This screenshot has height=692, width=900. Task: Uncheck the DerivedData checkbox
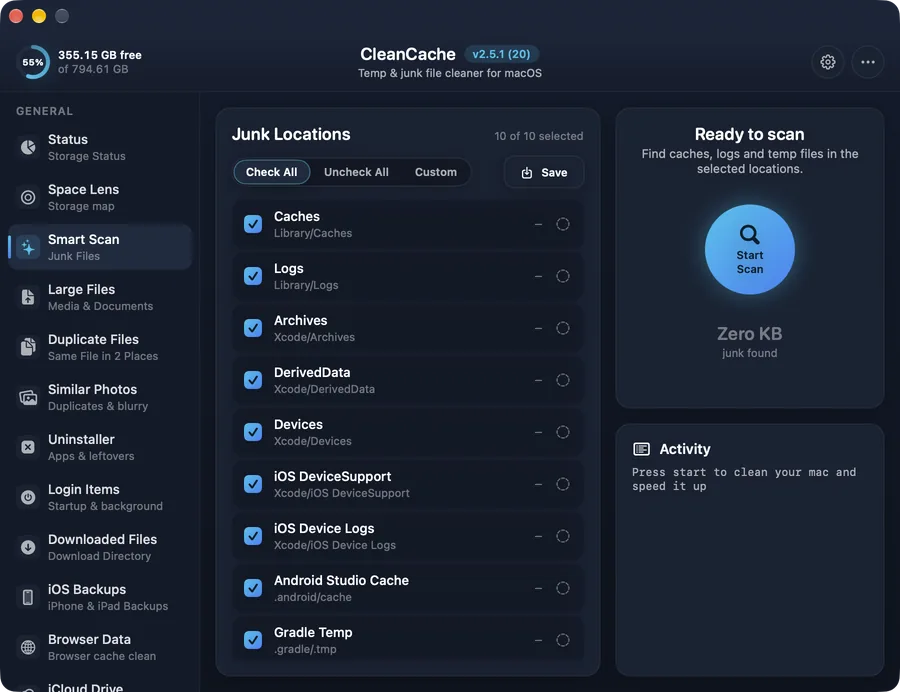253,380
